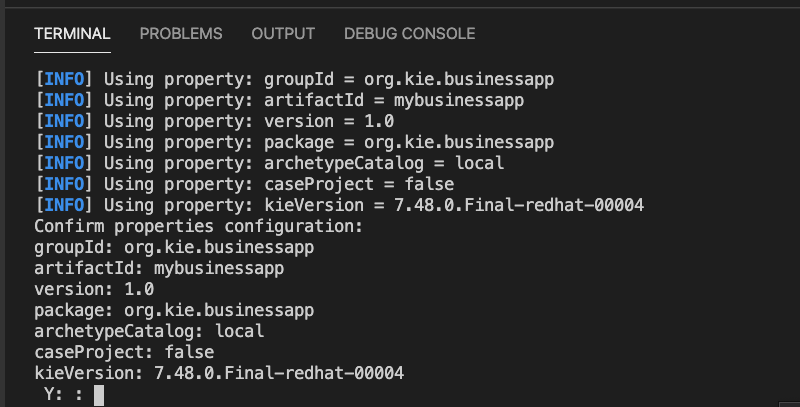
Task: Click the 'kieVersion: 7.48.0.Final-redhat-00004' confirmation line
Action: (219, 373)
